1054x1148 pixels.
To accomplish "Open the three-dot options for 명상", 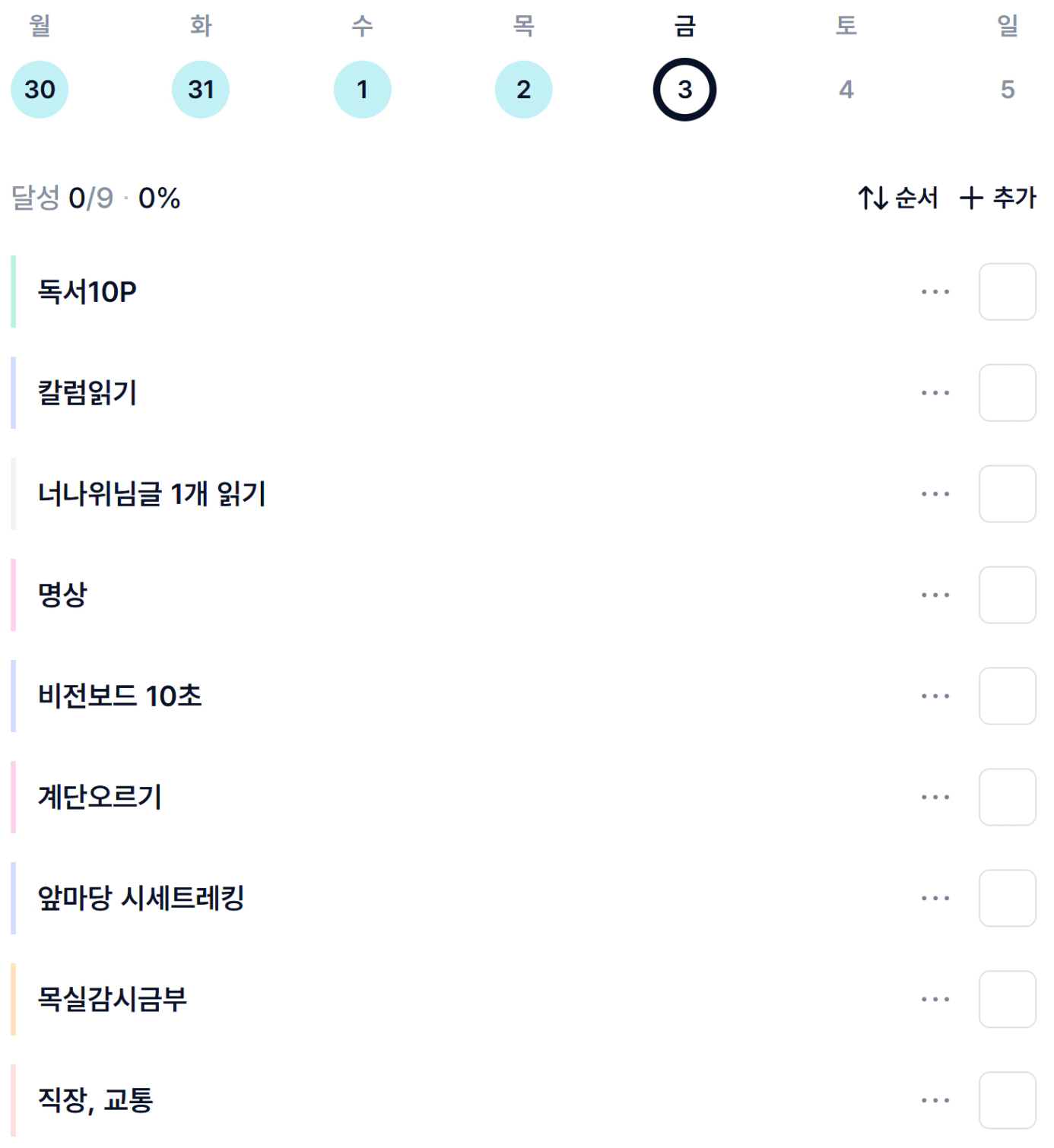I will click(x=935, y=595).
